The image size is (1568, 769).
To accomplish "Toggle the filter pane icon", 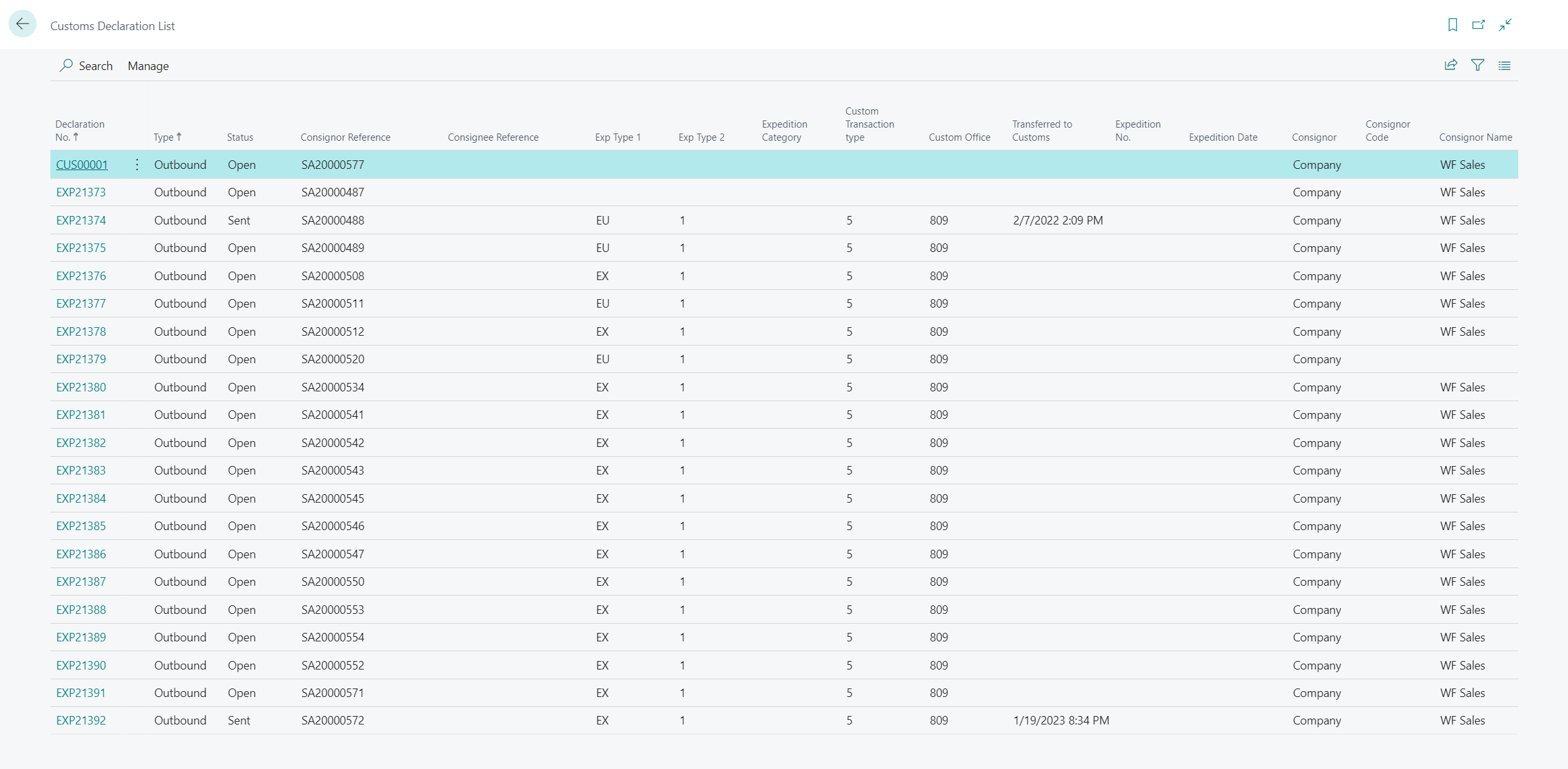I will (x=1478, y=65).
